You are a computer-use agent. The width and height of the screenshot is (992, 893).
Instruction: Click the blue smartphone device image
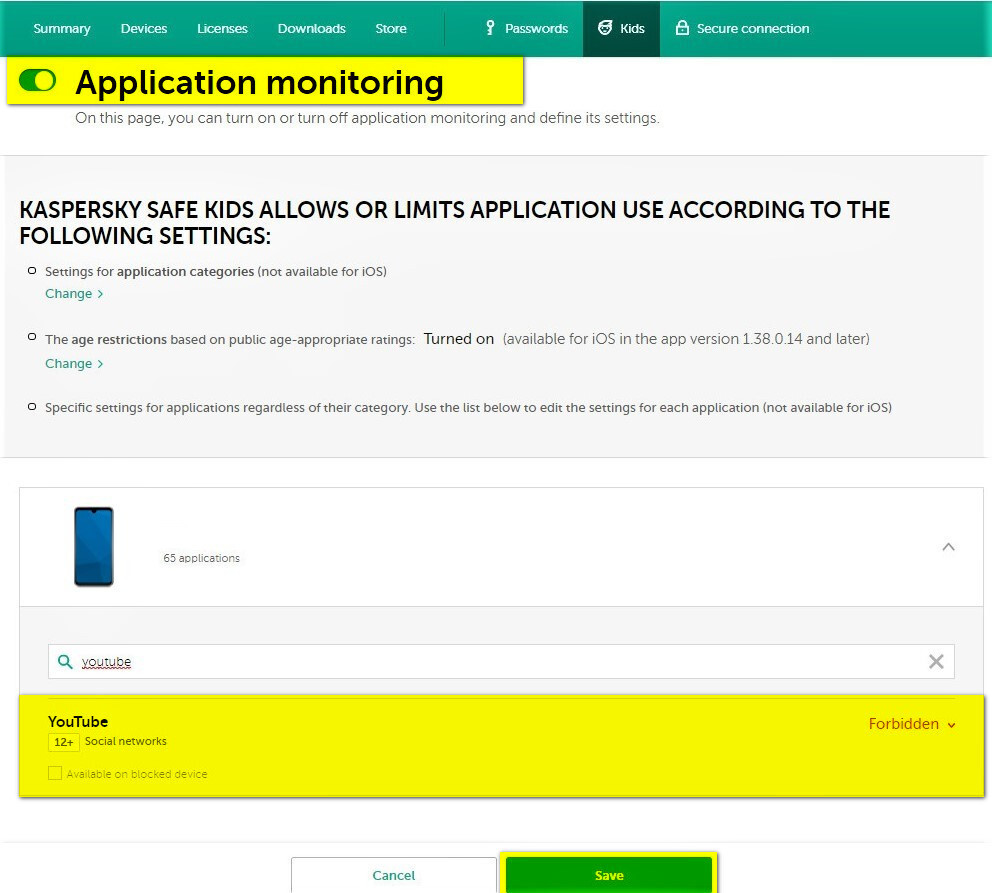pyautogui.click(x=94, y=546)
